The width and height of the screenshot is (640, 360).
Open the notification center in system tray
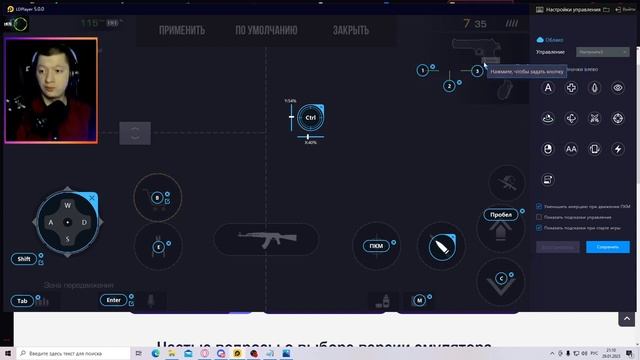click(629, 353)
